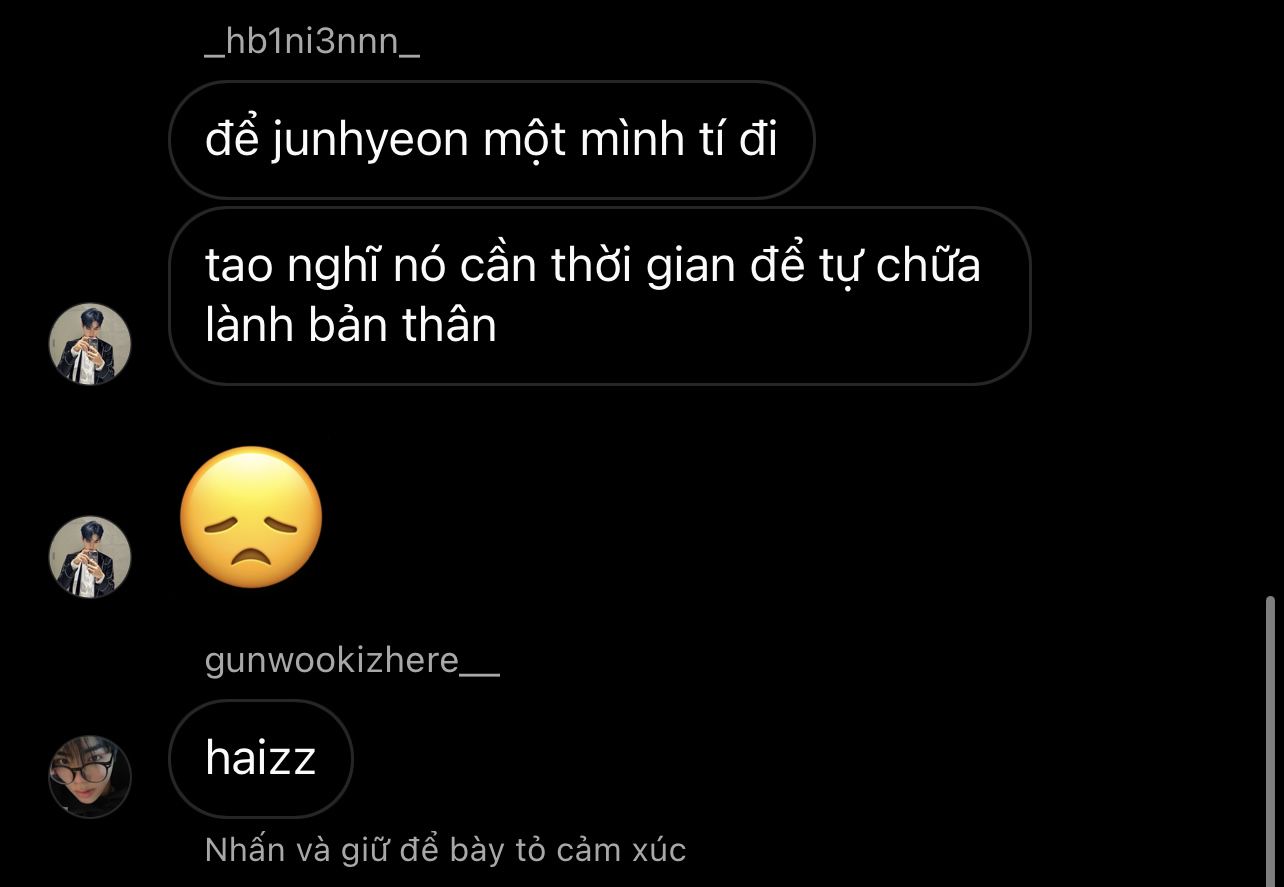Image resolution: width=1284 pixels, height=887 pixels.
Task: Click 'lành bản thân' on the second line
Action: pos(351,326)
